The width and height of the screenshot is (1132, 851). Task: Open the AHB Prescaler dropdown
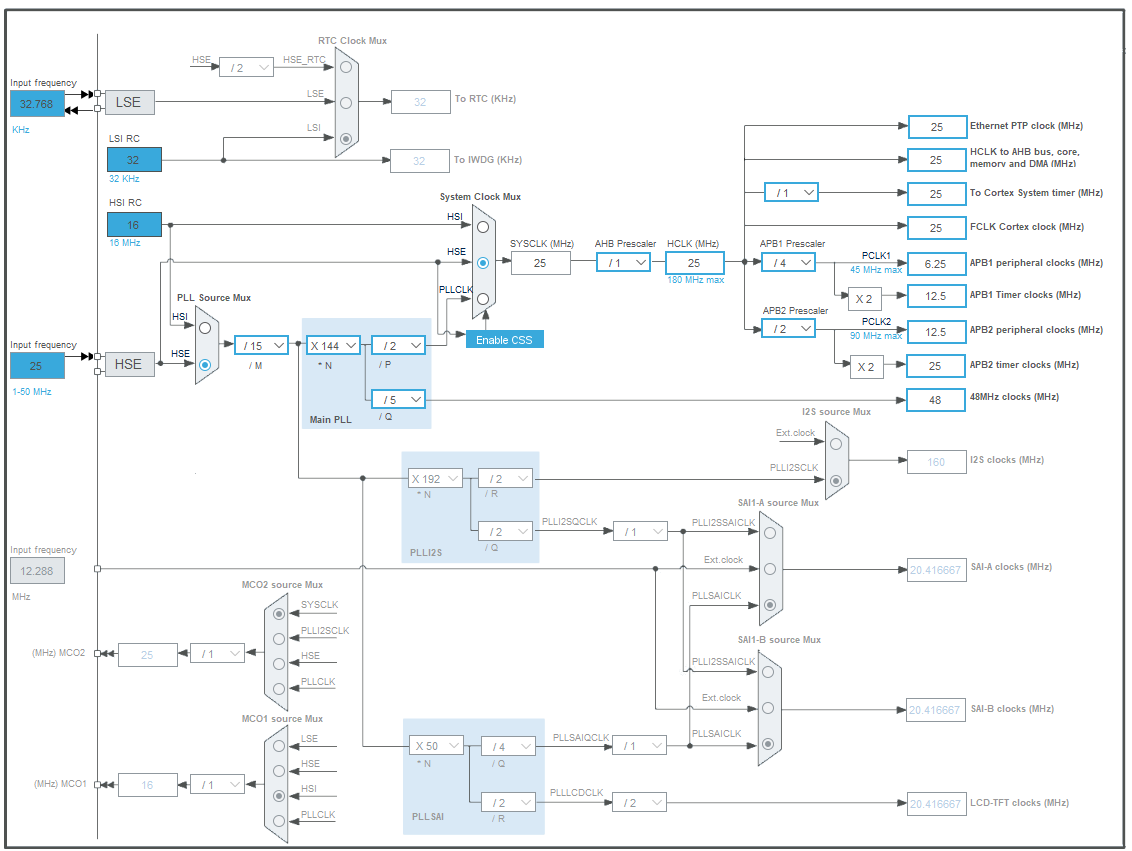pos(621,262)
